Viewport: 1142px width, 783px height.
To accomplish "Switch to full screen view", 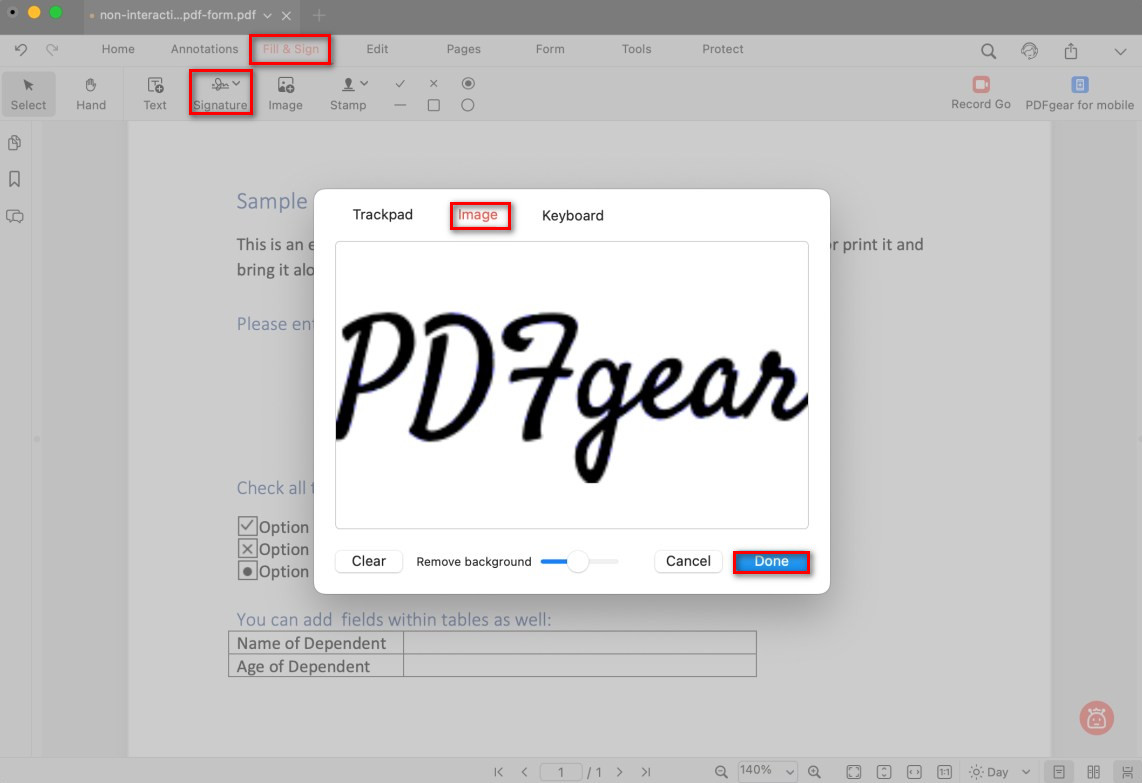I will (x=854, y=772).
